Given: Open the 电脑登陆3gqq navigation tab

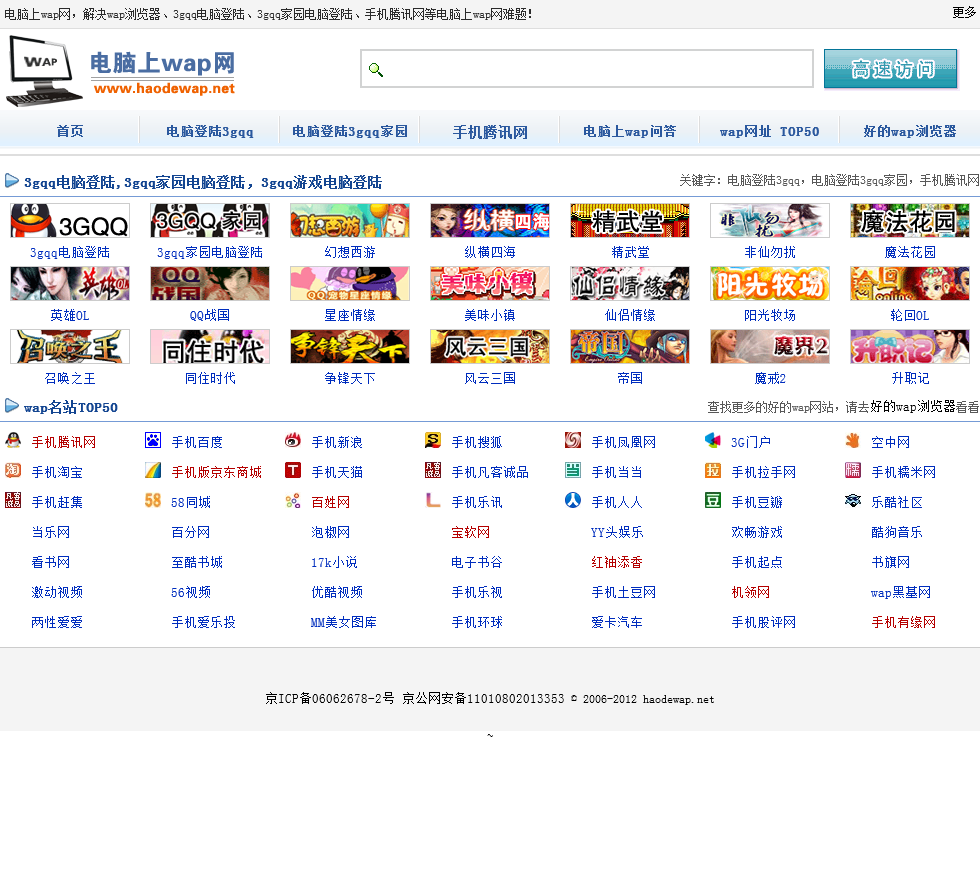Looking at the screenshot, I should [209, 131].
